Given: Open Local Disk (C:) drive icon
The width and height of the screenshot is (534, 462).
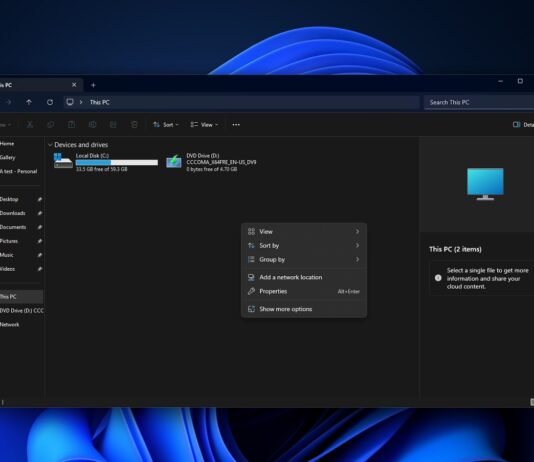Looking at the screenshot, I should [63, 160].
